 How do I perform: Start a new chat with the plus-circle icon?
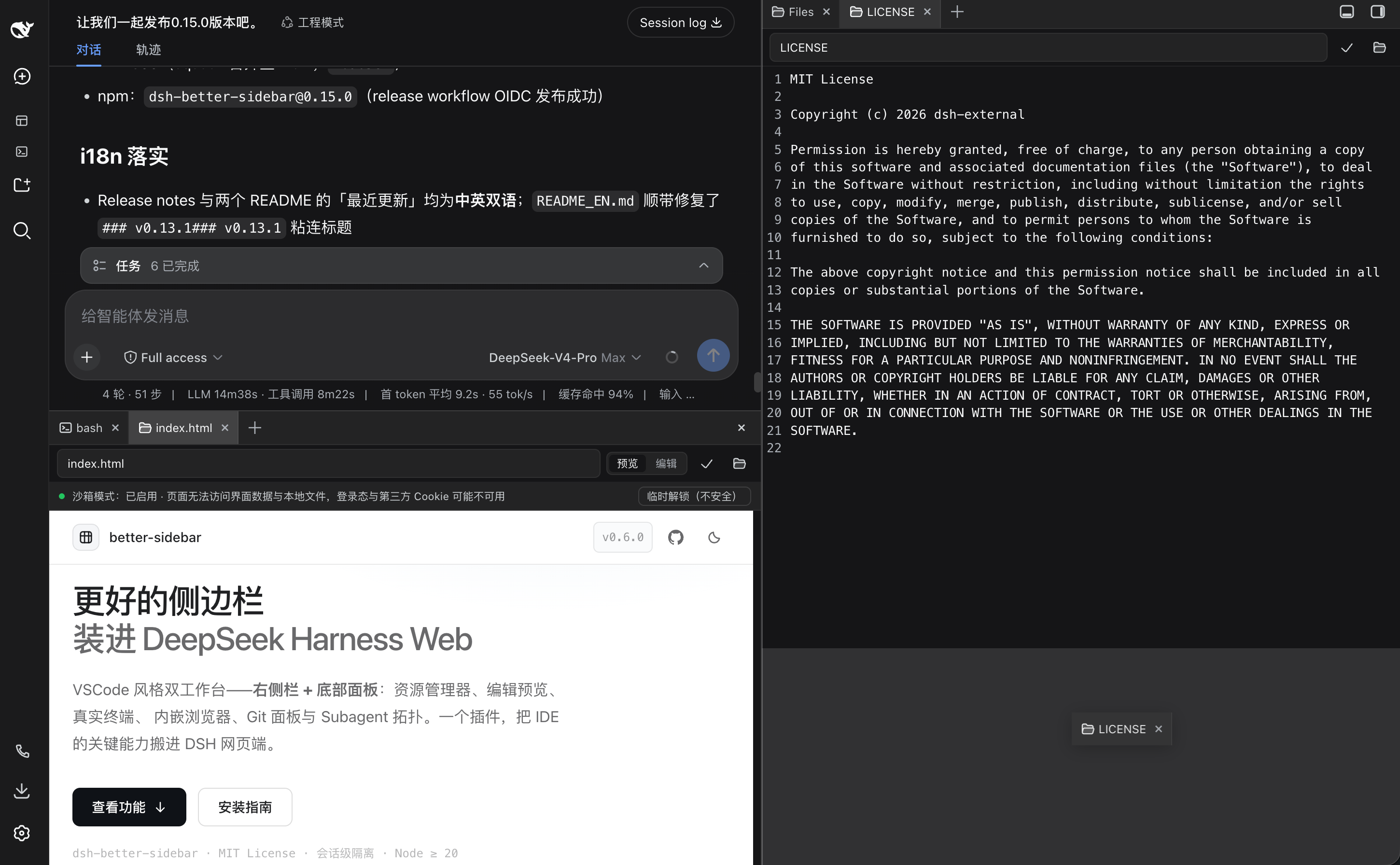click(x=22, y=76)
